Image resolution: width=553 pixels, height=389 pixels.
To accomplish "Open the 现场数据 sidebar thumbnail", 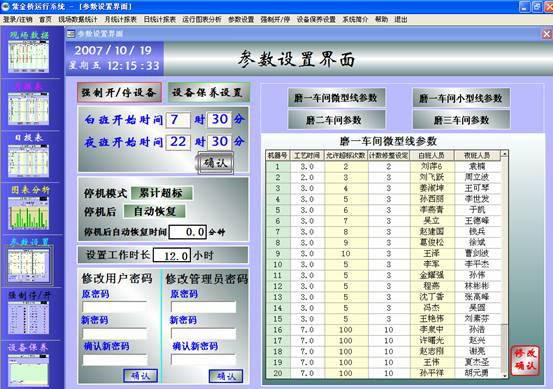I will pyautogui.click(x=29, y=56).
